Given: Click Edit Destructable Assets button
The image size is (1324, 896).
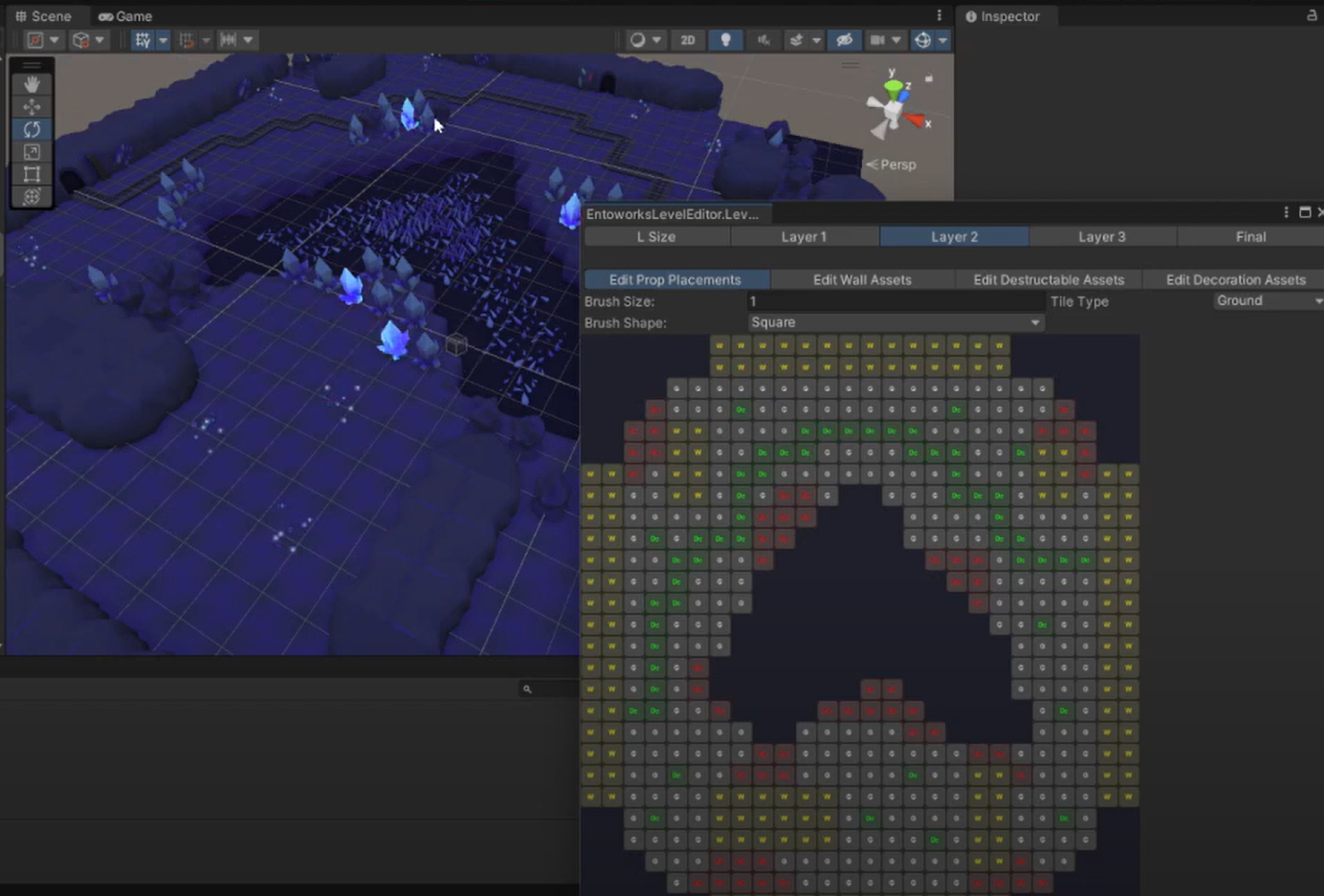Looking at the screenshot, I should pos(1048,279).
